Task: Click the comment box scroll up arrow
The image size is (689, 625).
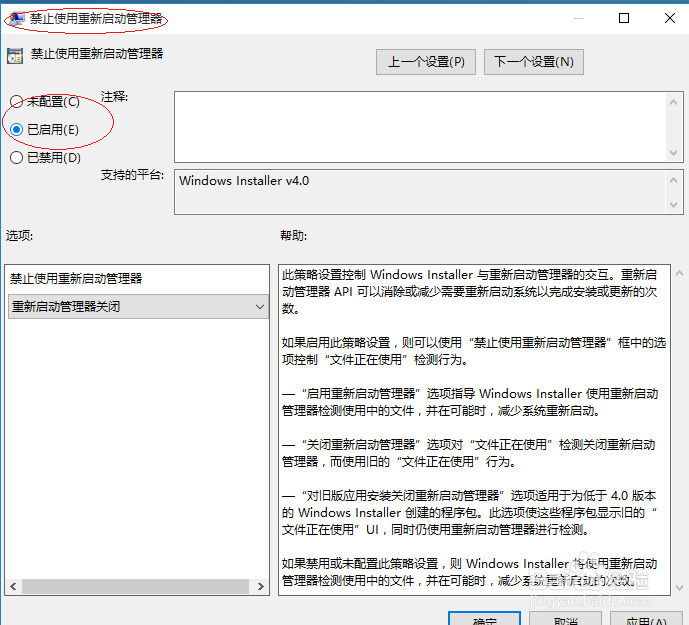Action: click(673, 102)
